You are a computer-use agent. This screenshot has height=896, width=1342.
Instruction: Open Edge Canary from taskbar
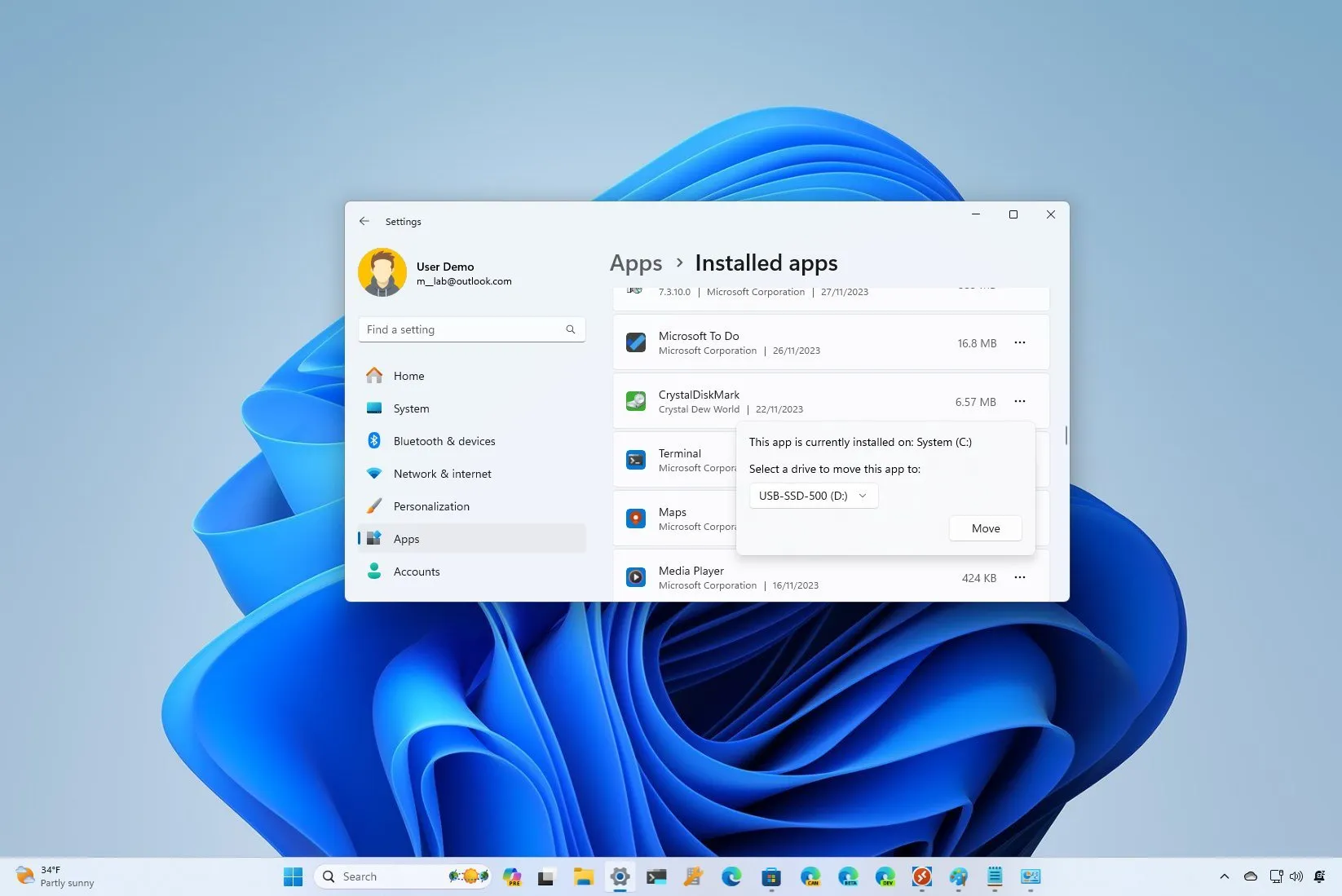tap(810, 876)
